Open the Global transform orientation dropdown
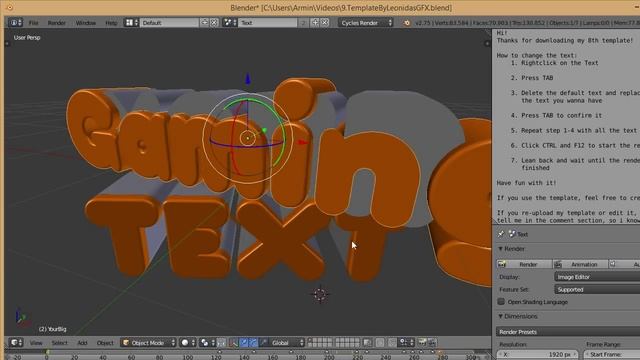 pyautogui.click(x=287, y=343)
